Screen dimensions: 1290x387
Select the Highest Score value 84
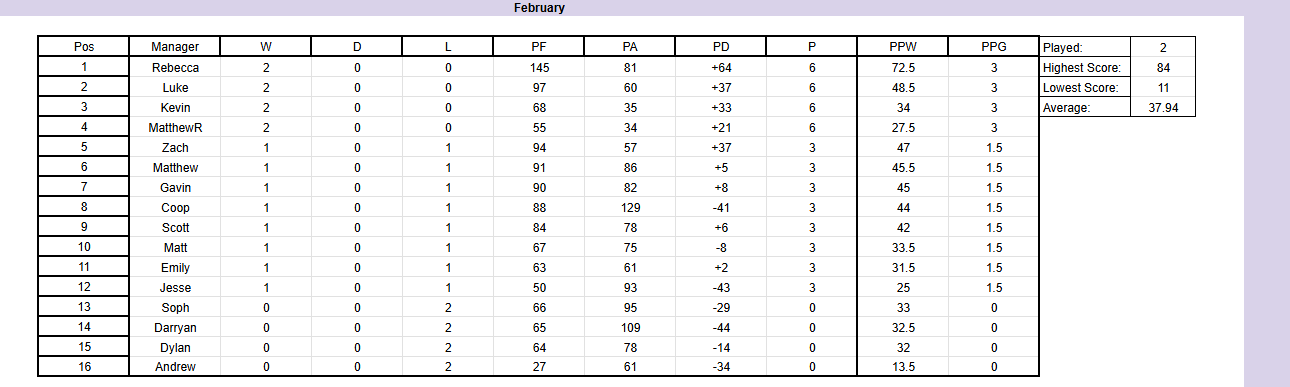tap(1163, 67)
